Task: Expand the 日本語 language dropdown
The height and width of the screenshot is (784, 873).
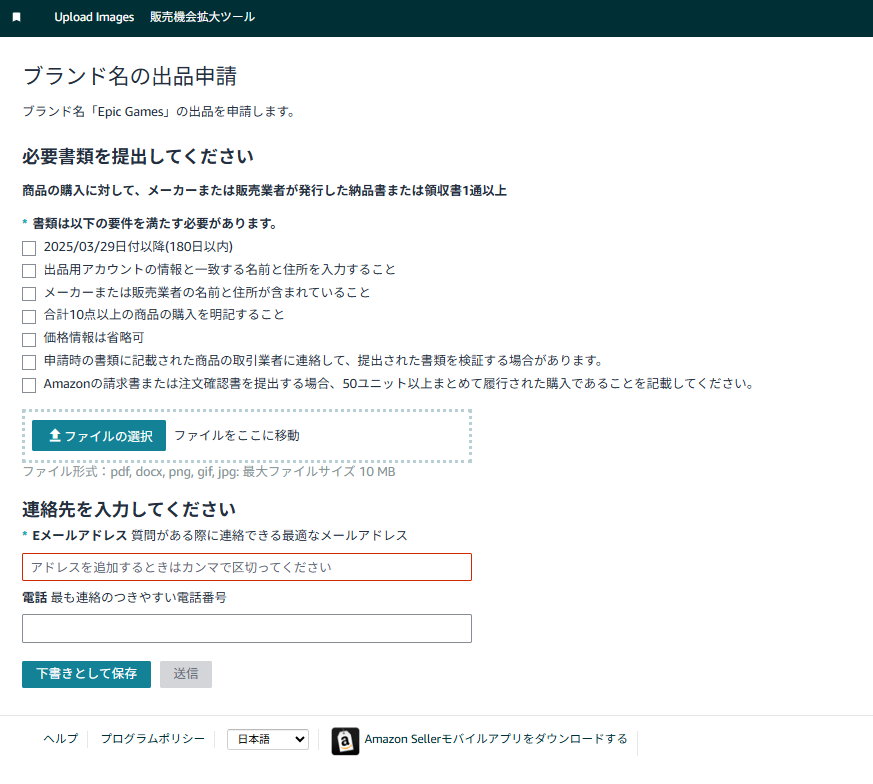Action: [268, 739]
